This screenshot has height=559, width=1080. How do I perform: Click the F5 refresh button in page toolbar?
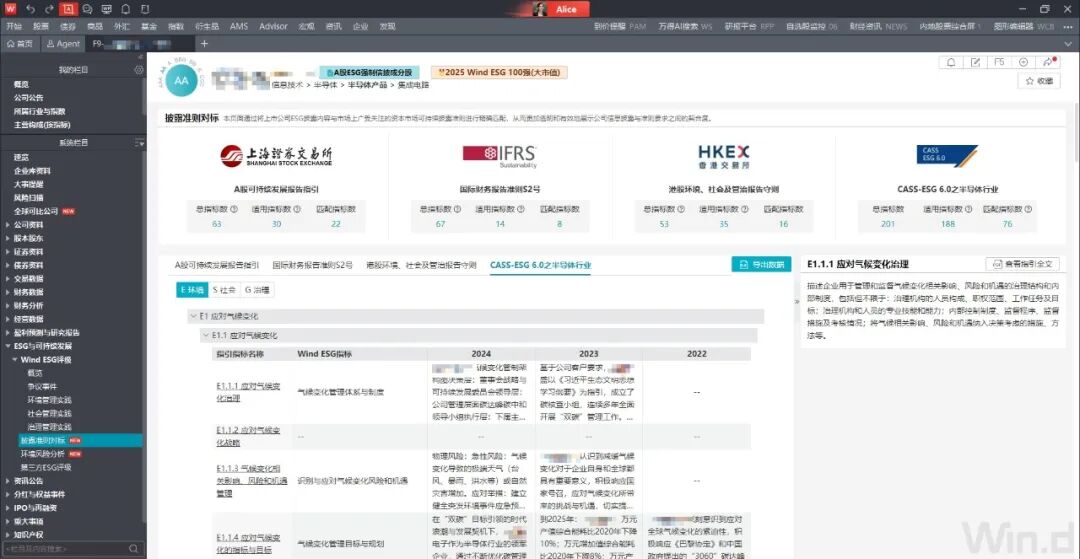coord(999,62)
